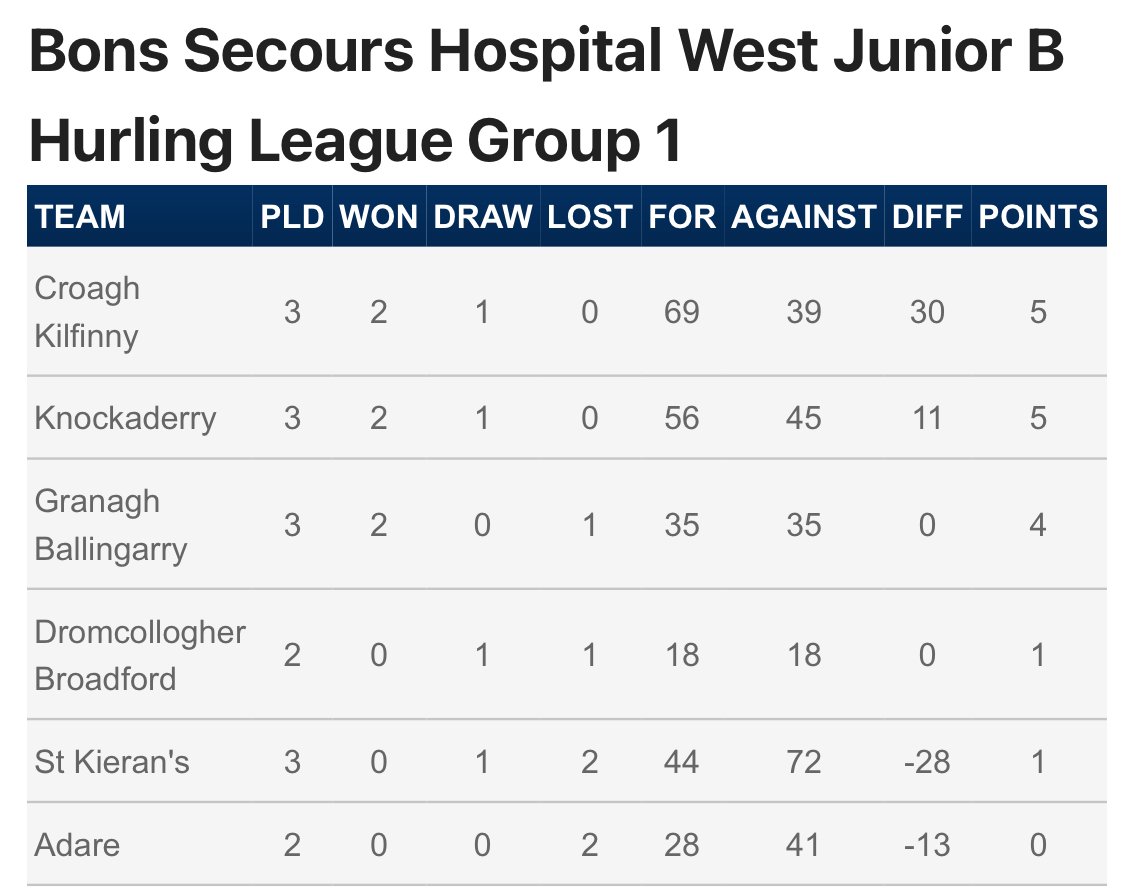Click the Knockaderry team name
This screenshot has height=890, width=1121.
point(125,418)
